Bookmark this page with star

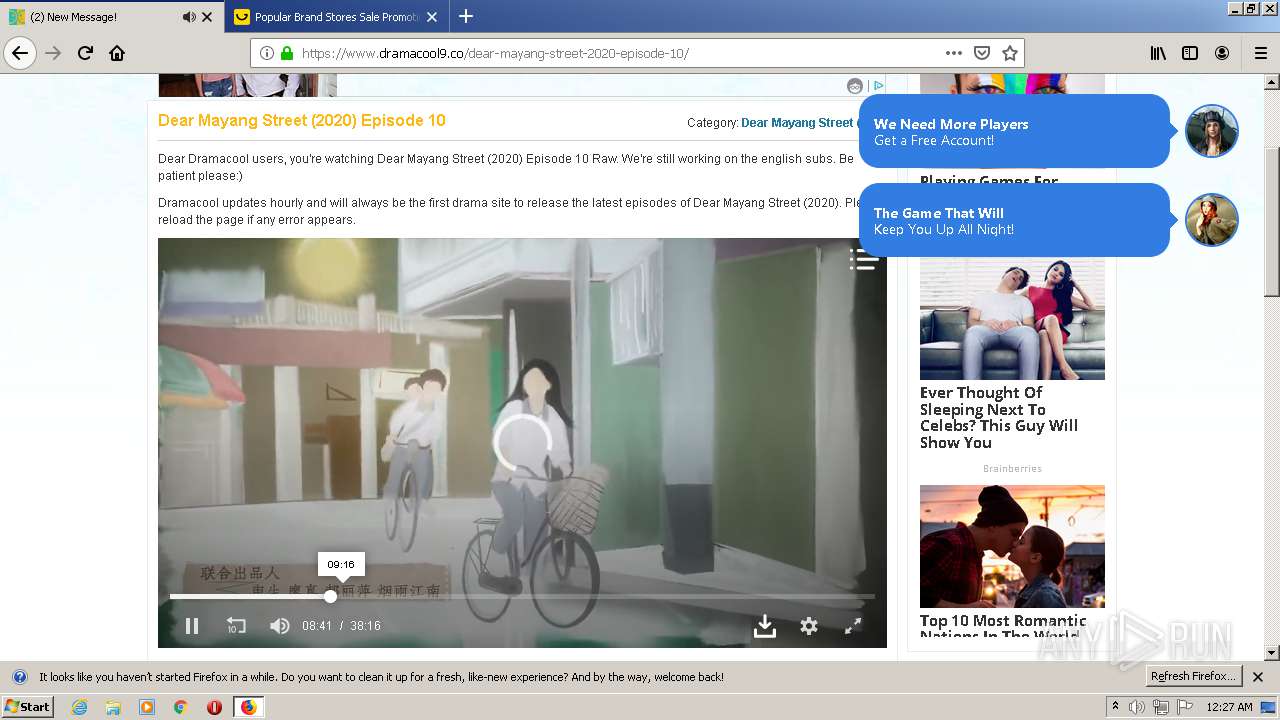click(x=1010, y=53)
